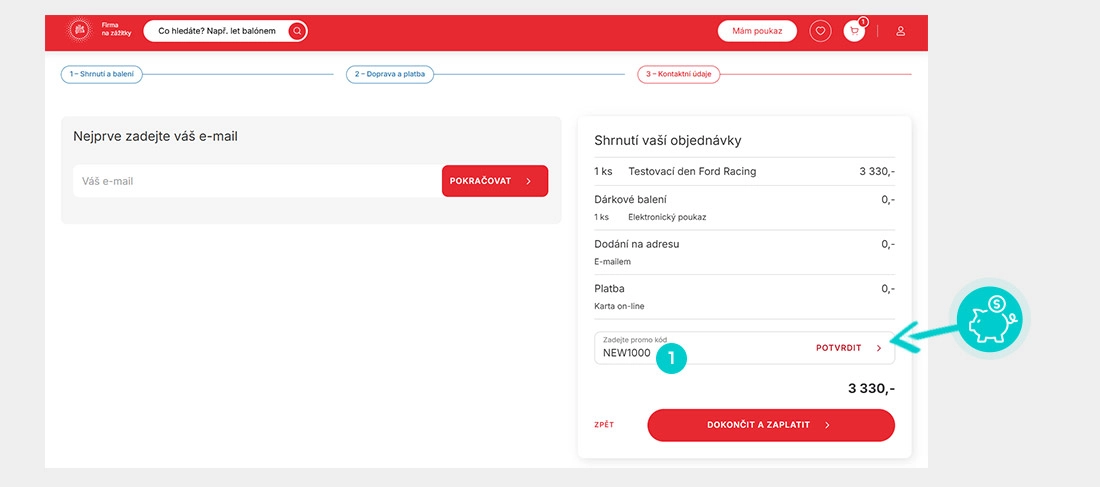
Task: Click the "Nejprve zadejte váš e-mail" heading
Action: tap(155, 136)
